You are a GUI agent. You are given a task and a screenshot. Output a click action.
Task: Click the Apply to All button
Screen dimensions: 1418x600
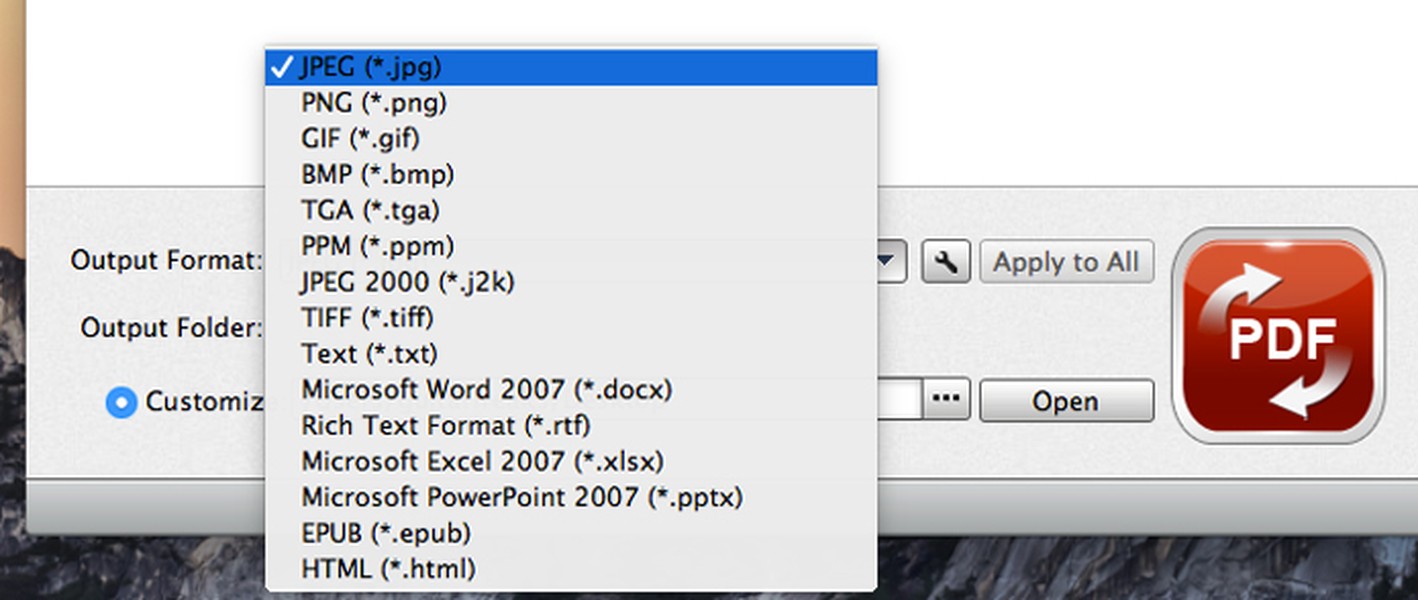[1066, 261]
